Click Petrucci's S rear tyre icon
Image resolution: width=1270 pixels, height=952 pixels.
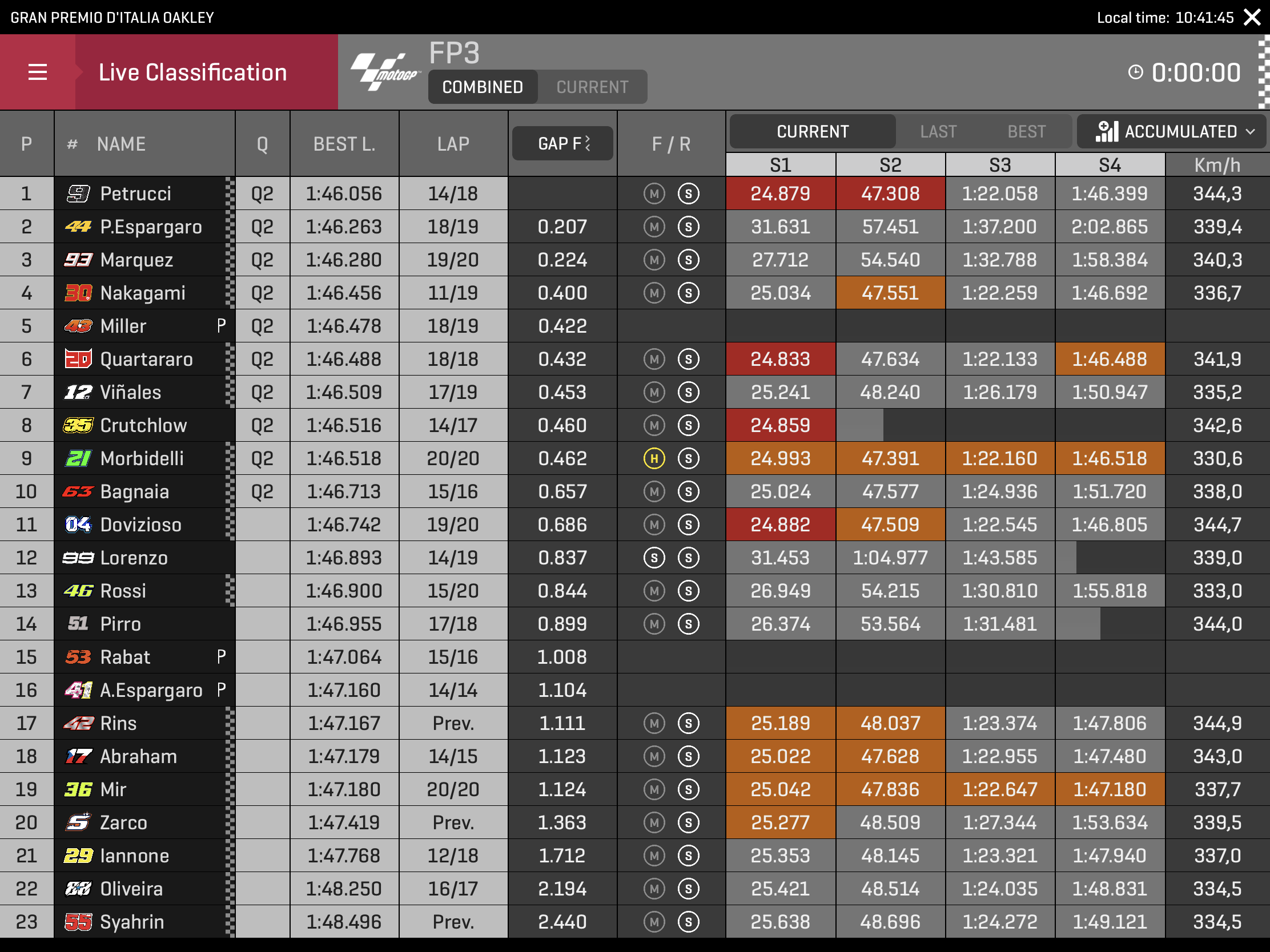pos(689,194)
